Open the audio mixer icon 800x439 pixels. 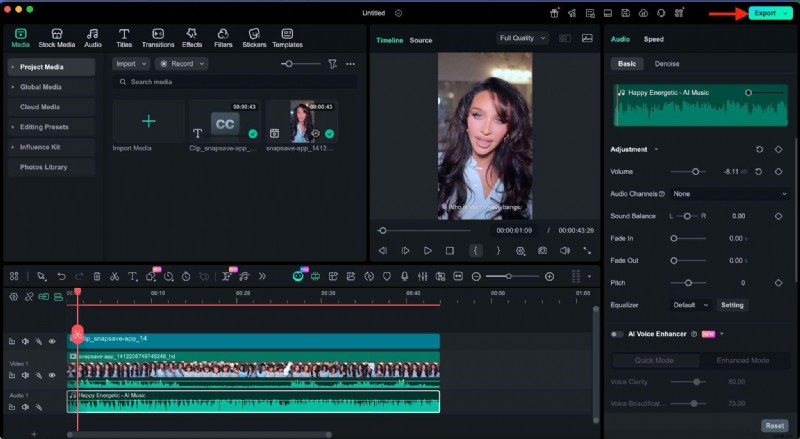pyautogui.click(x=422, y=277)
